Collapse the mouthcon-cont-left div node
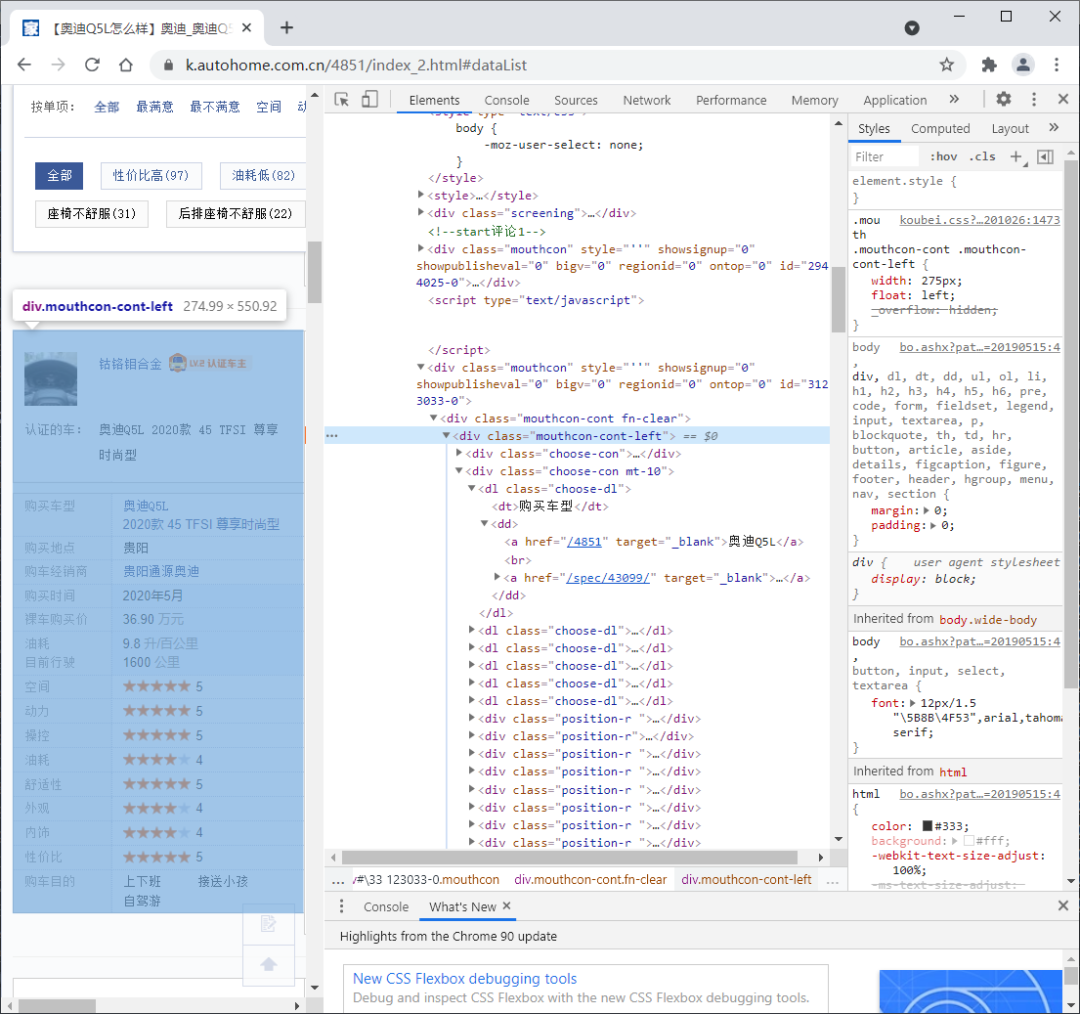Image resolution: width=1080 pixels, height=1014 pixels. point(446,435)
